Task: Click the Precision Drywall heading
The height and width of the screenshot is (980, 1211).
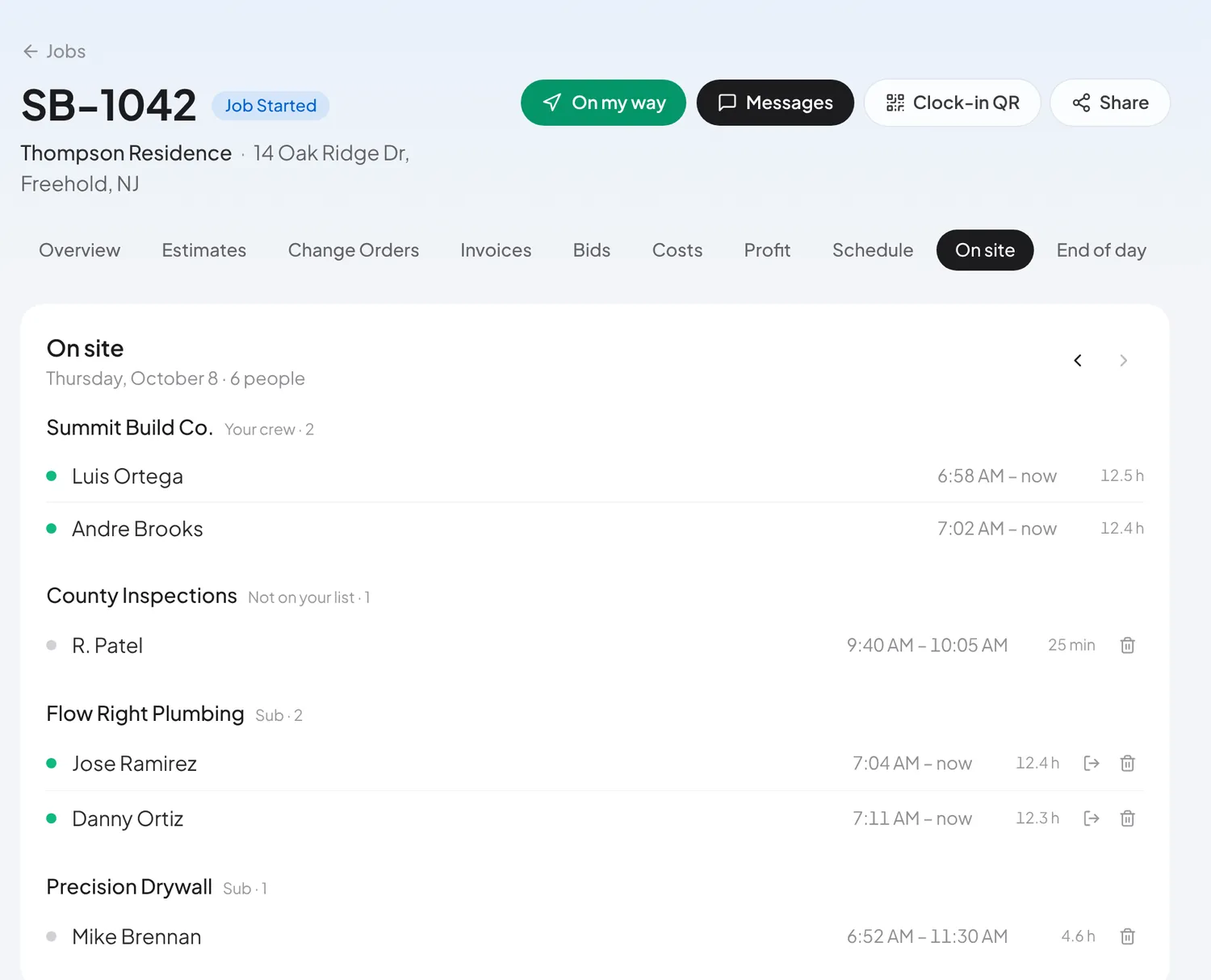Action: click(x=129, y=886)
